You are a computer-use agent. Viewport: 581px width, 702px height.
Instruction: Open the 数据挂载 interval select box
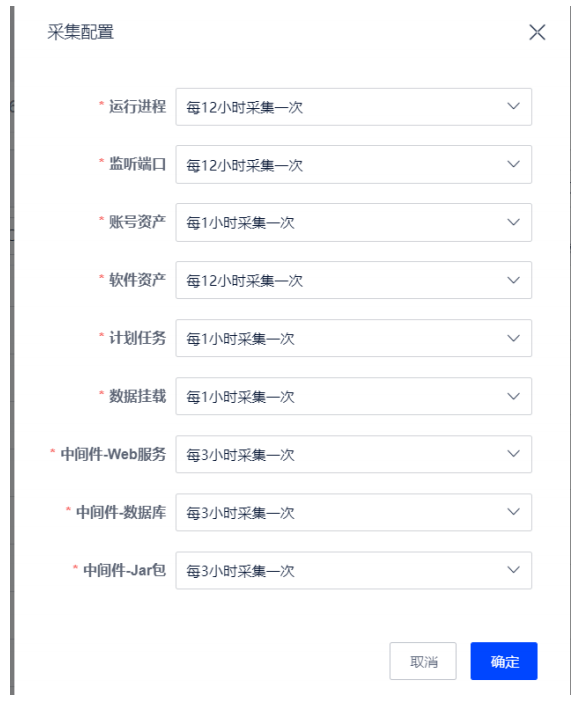pos(353,396)
